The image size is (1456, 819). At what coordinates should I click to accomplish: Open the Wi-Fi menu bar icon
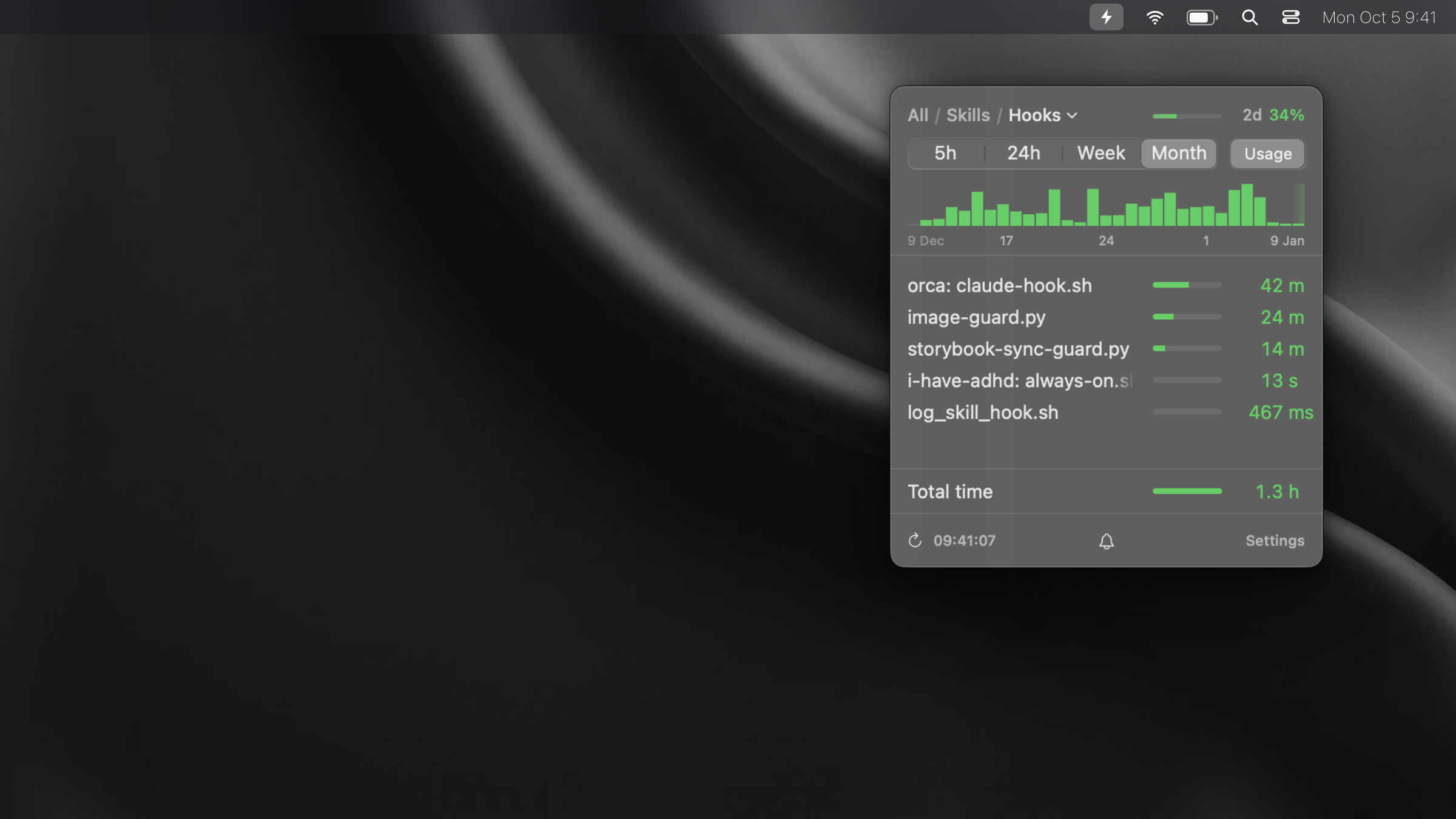[1154, 17]
